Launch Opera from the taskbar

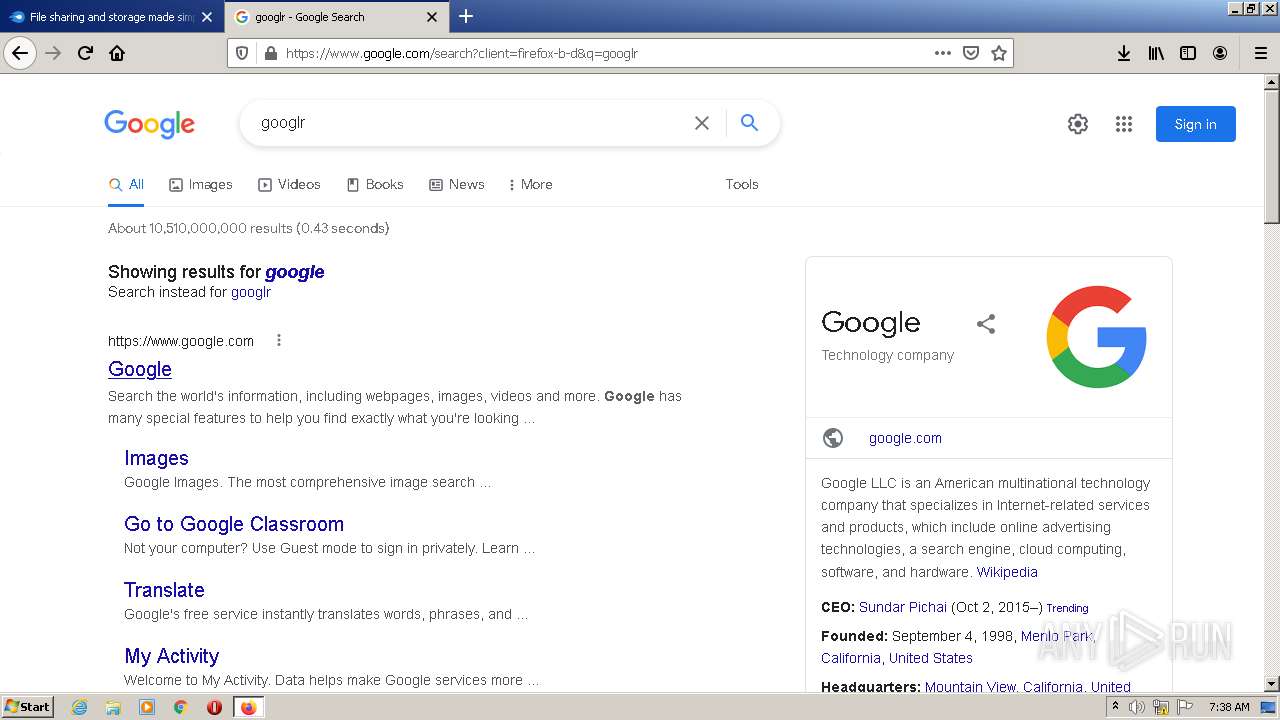tap(214, 707)
